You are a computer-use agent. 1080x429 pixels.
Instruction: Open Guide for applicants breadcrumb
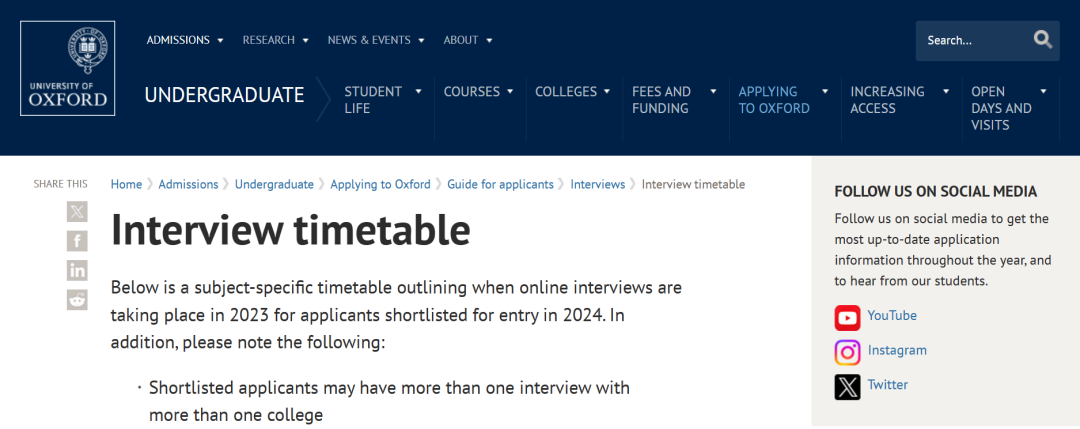500,184
